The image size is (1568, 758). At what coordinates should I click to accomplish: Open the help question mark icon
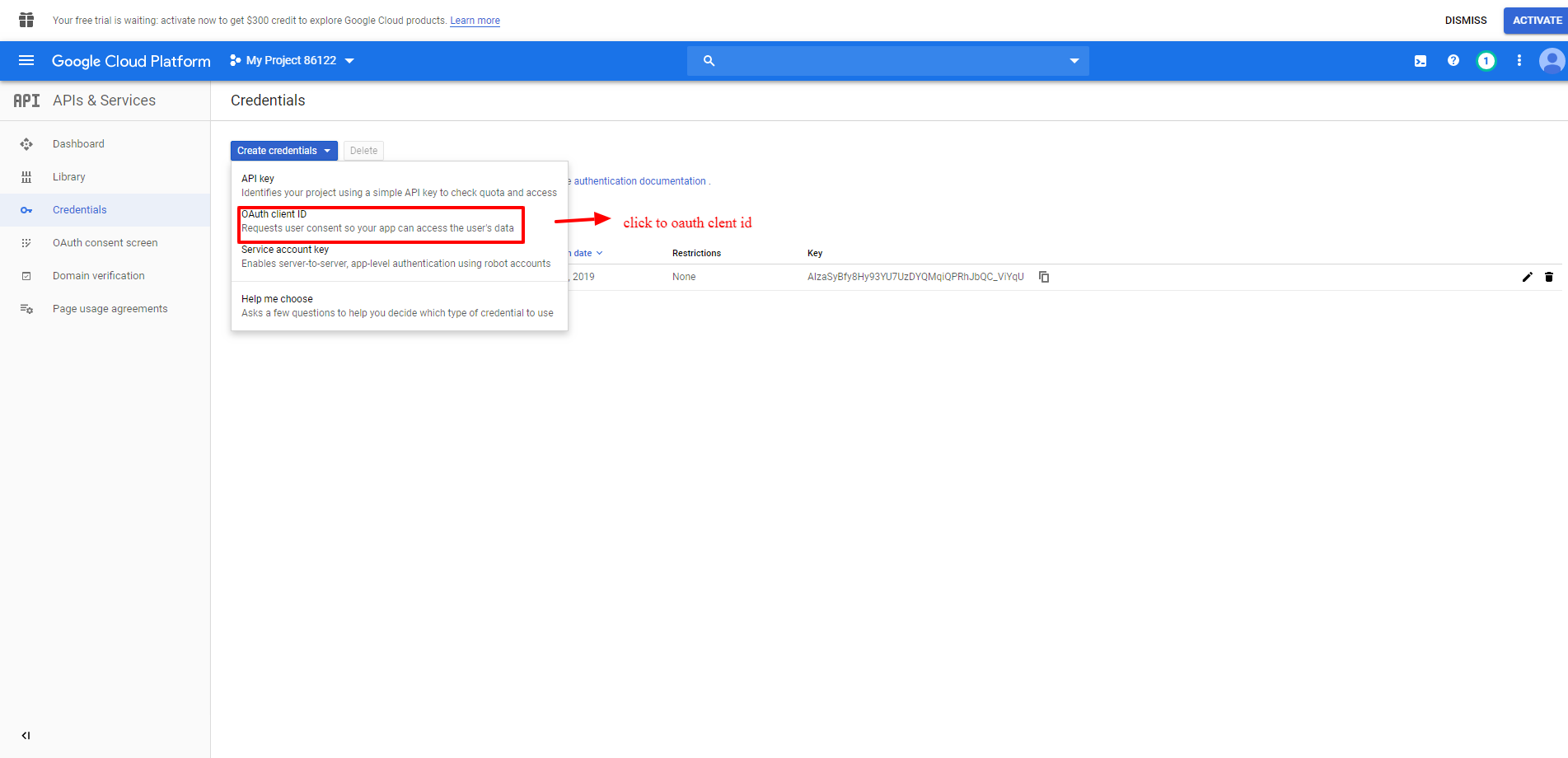pyautogui.click(x=1453, y=61)
